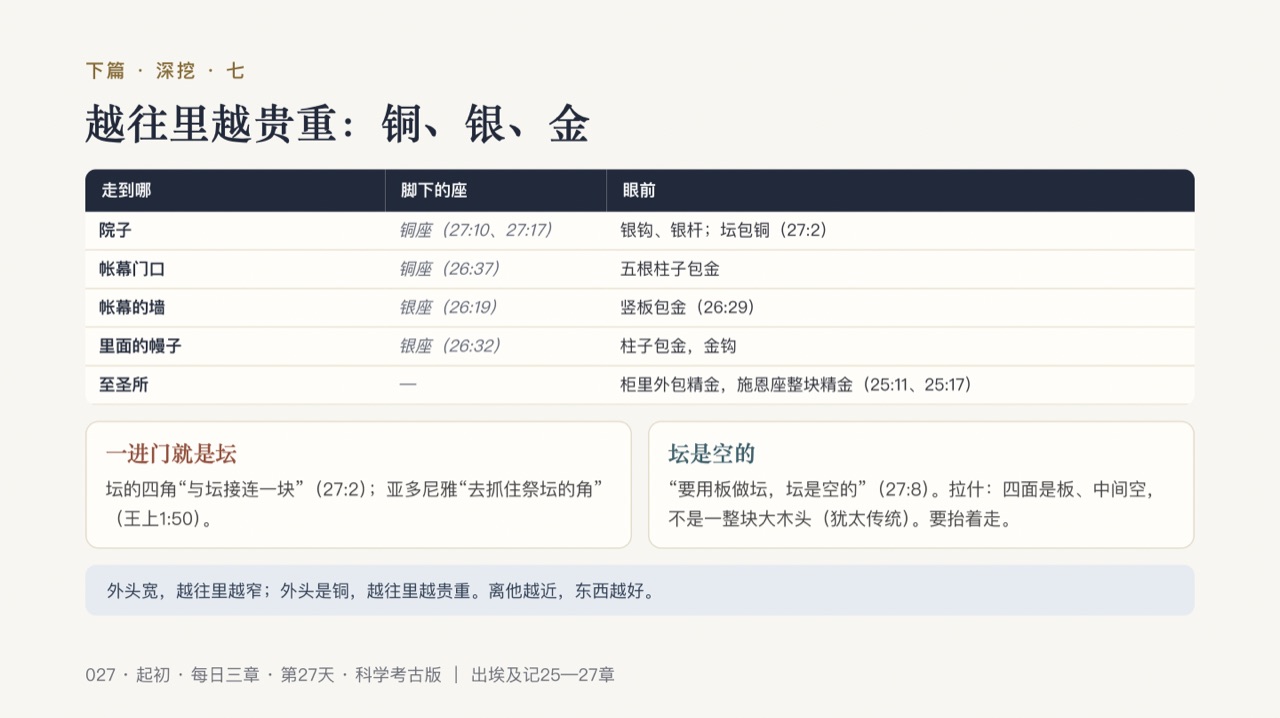1280x718 pixels.
Task: Click the cell 柱子包金，金钩
Action: pos(678,346)
